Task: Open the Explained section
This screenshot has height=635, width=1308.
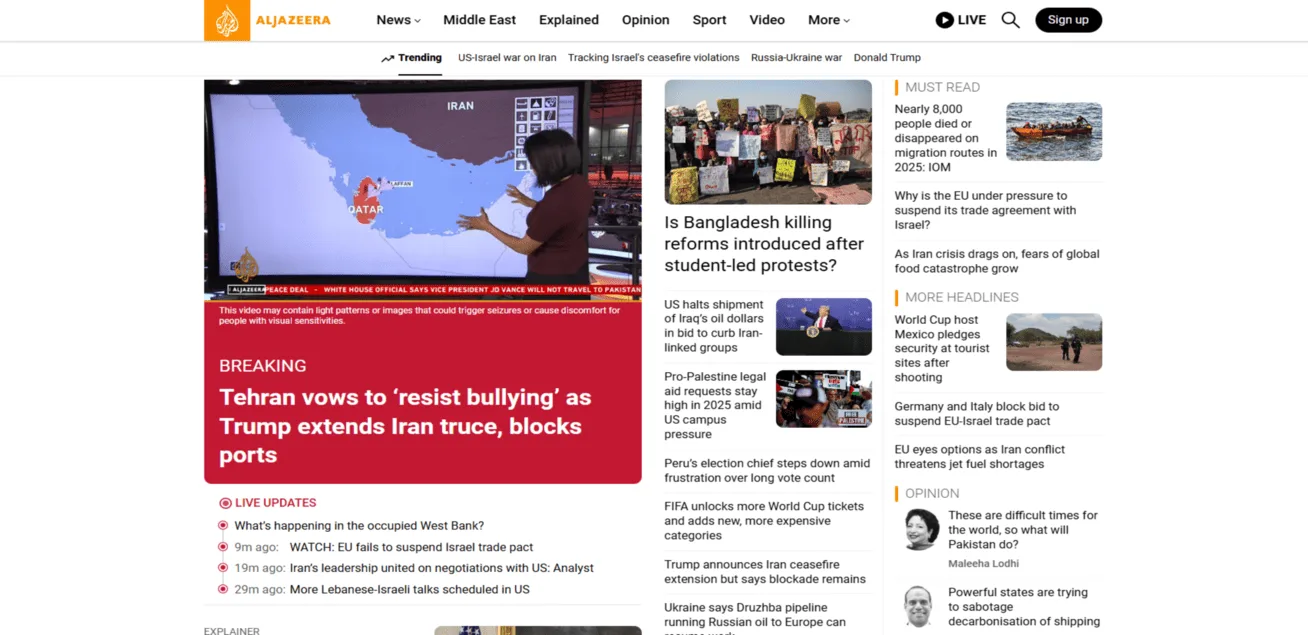Action: click(x=568, y=20)
